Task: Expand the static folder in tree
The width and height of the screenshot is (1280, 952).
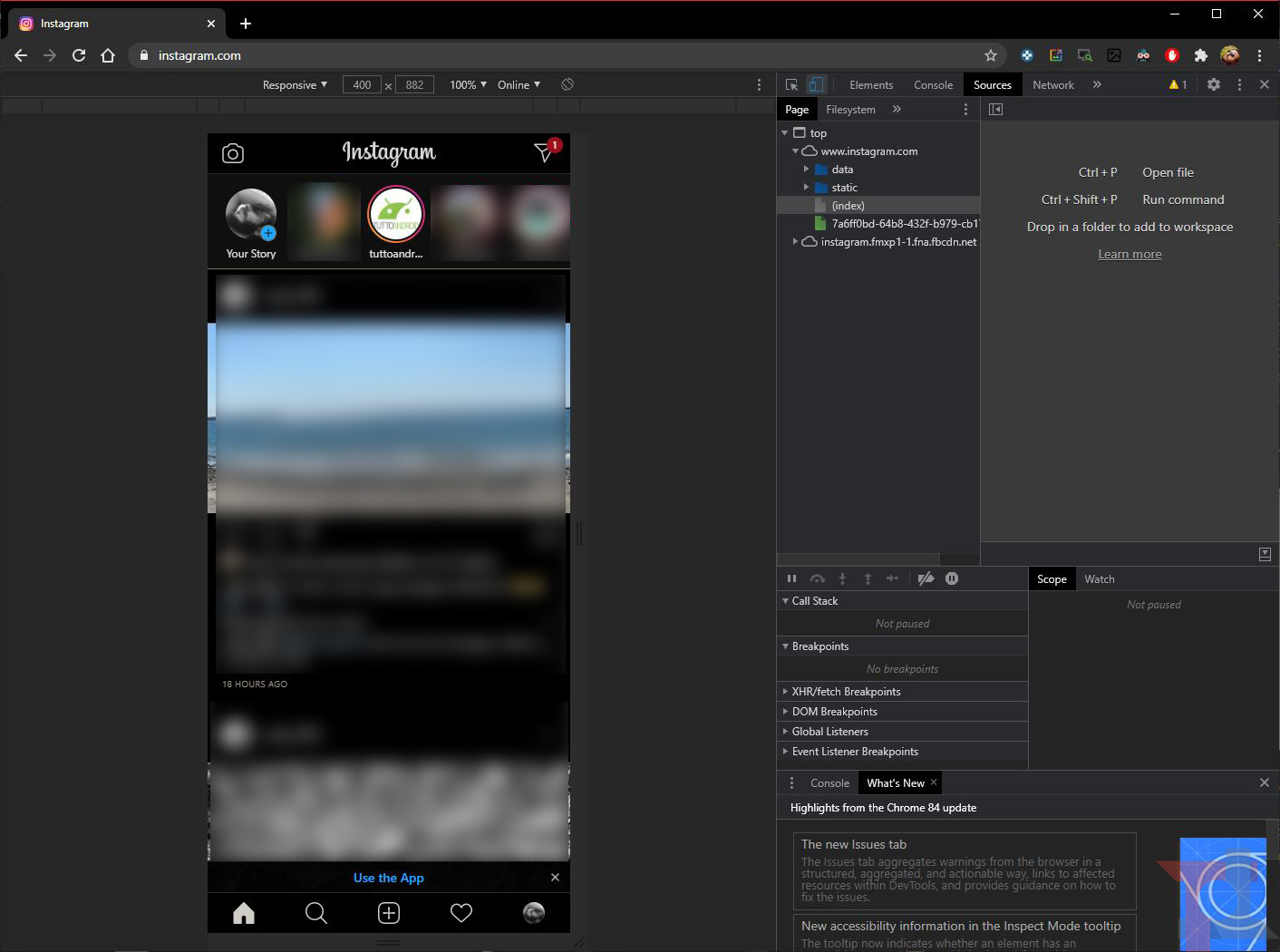Action: coord(806,188)
